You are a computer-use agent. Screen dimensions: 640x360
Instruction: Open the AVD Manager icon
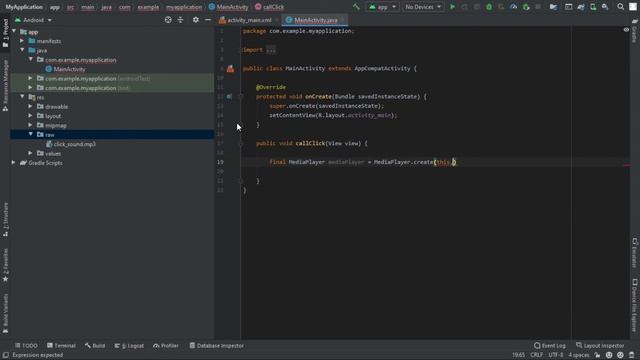coord(593,7)
